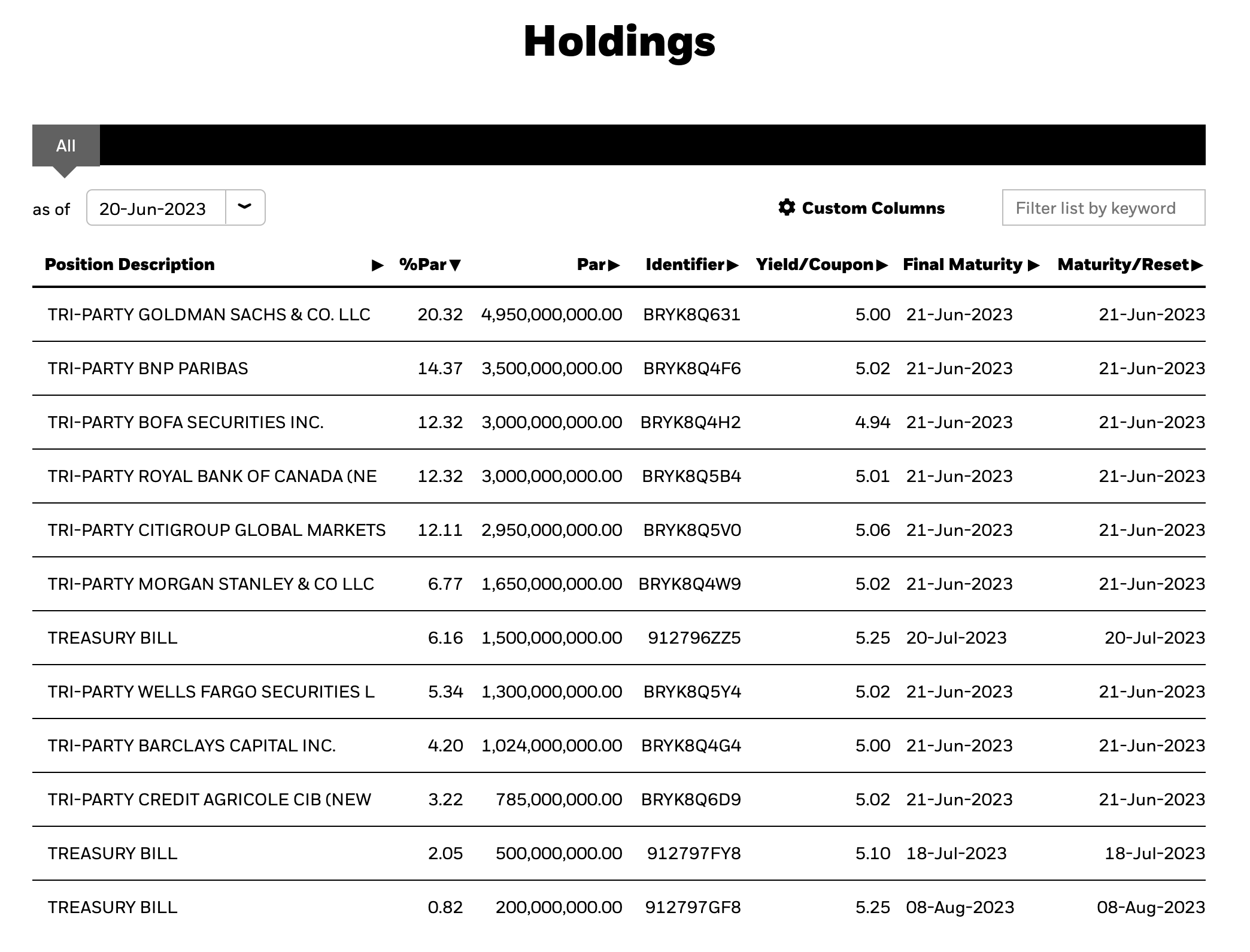Sort the Yield/Coupon column arrow
This screenshot has width=1250, height=952.
point(882,265)
